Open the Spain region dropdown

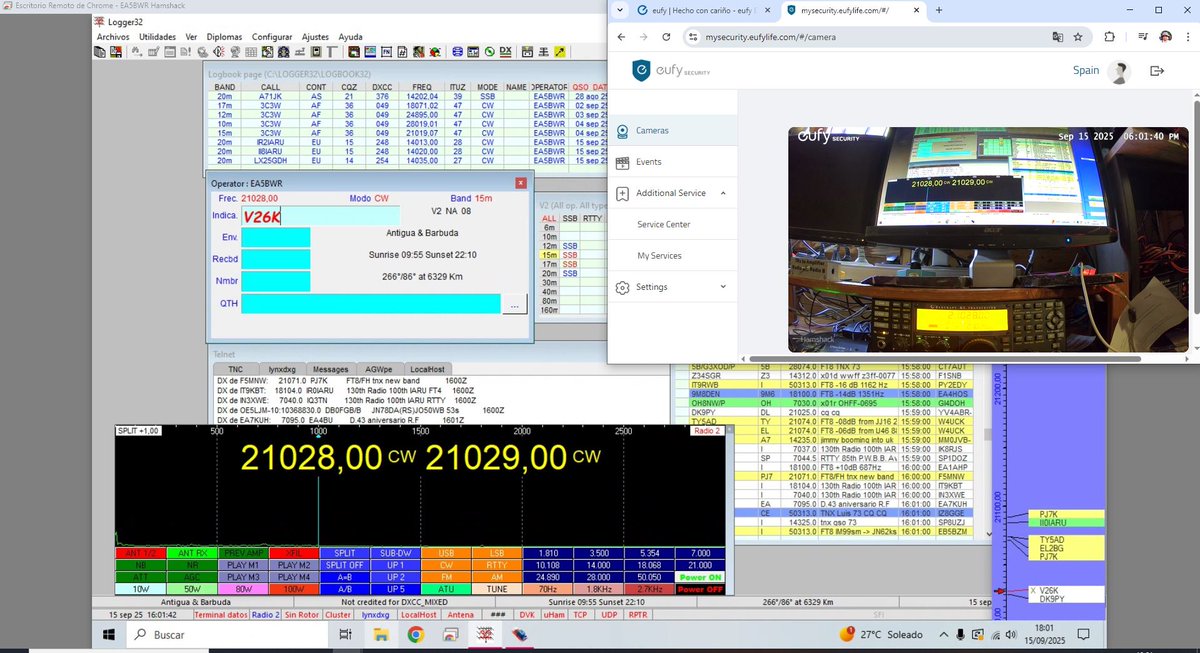[x=1086, y=71]
